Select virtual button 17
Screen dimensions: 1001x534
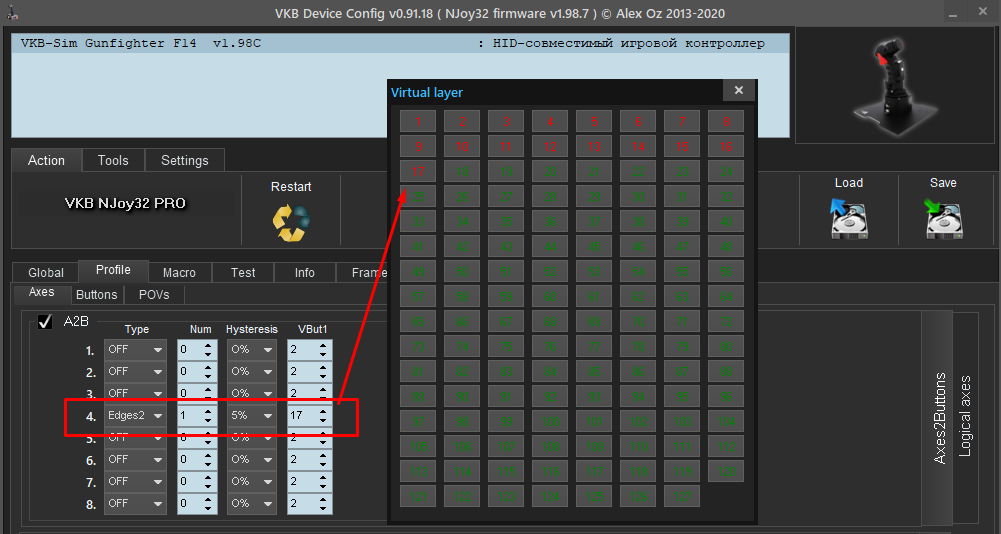pos(418,171)
